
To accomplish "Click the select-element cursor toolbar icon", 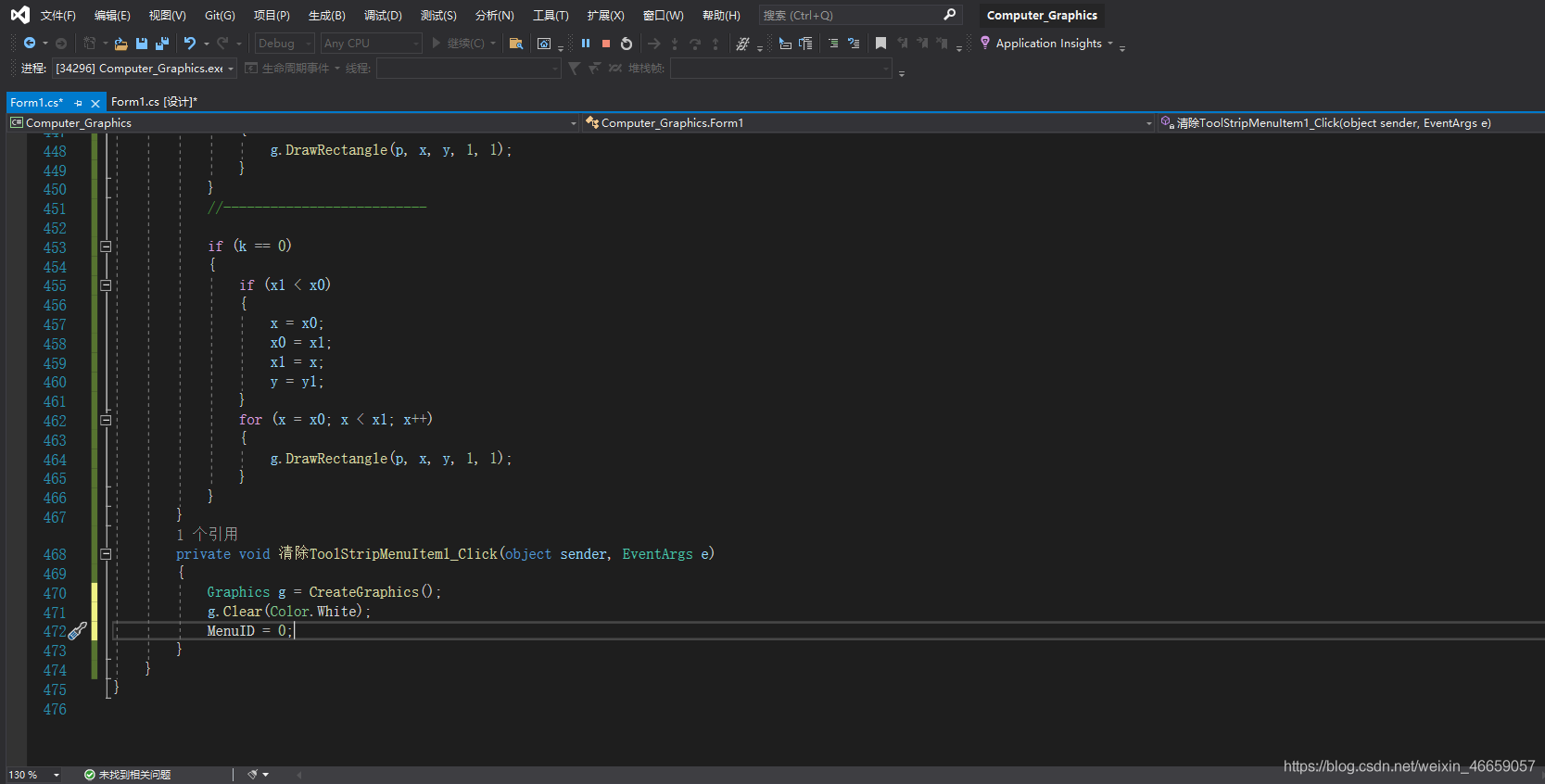I will pos(785,44).
